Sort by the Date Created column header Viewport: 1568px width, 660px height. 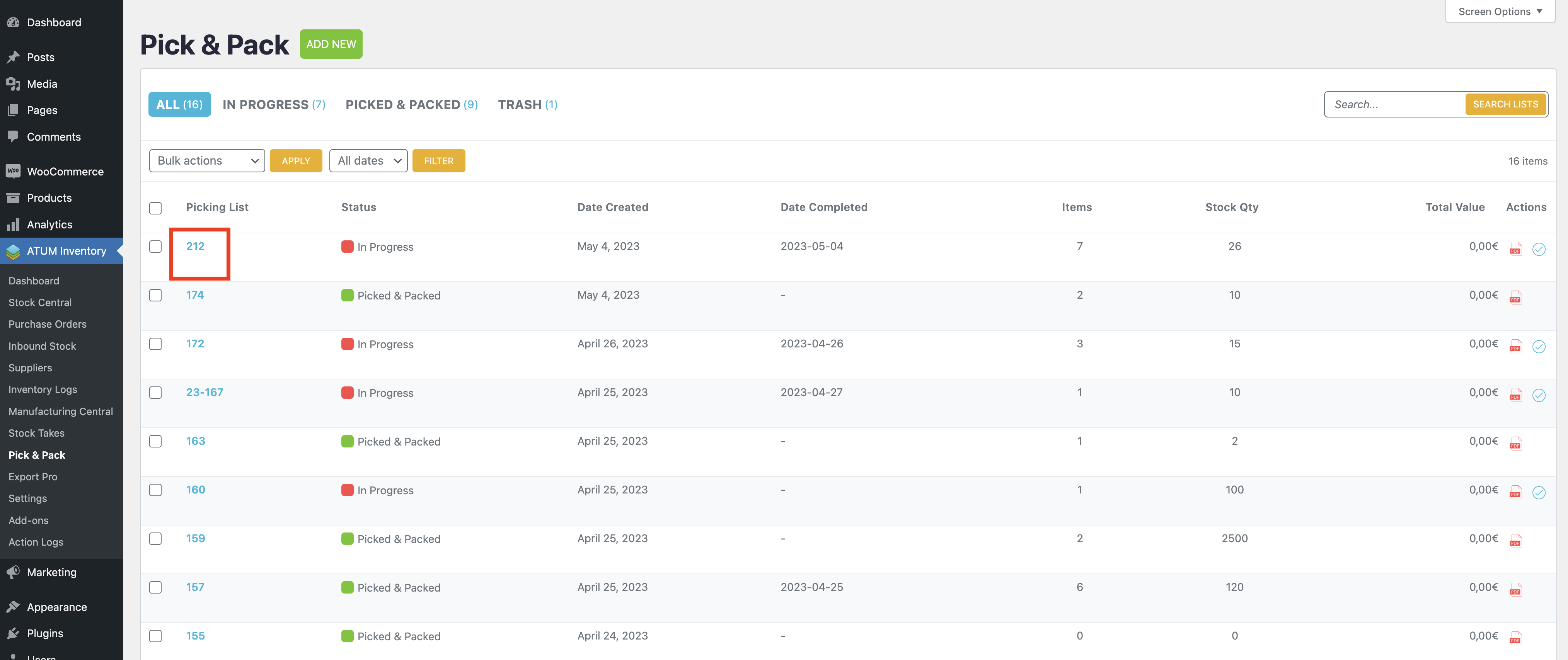tap(613, 207)
